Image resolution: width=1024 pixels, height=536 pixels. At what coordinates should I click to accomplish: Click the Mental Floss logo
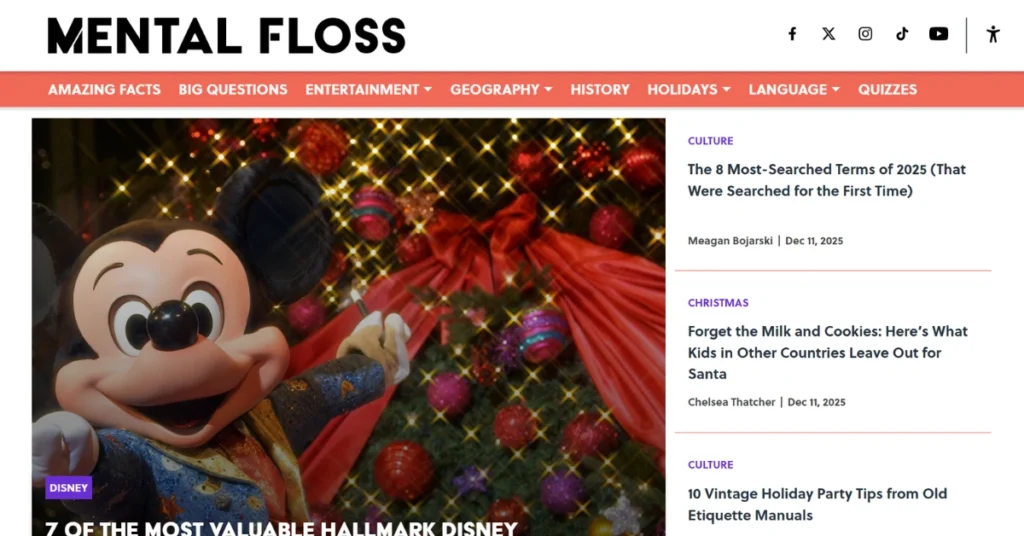coord(227,35)
